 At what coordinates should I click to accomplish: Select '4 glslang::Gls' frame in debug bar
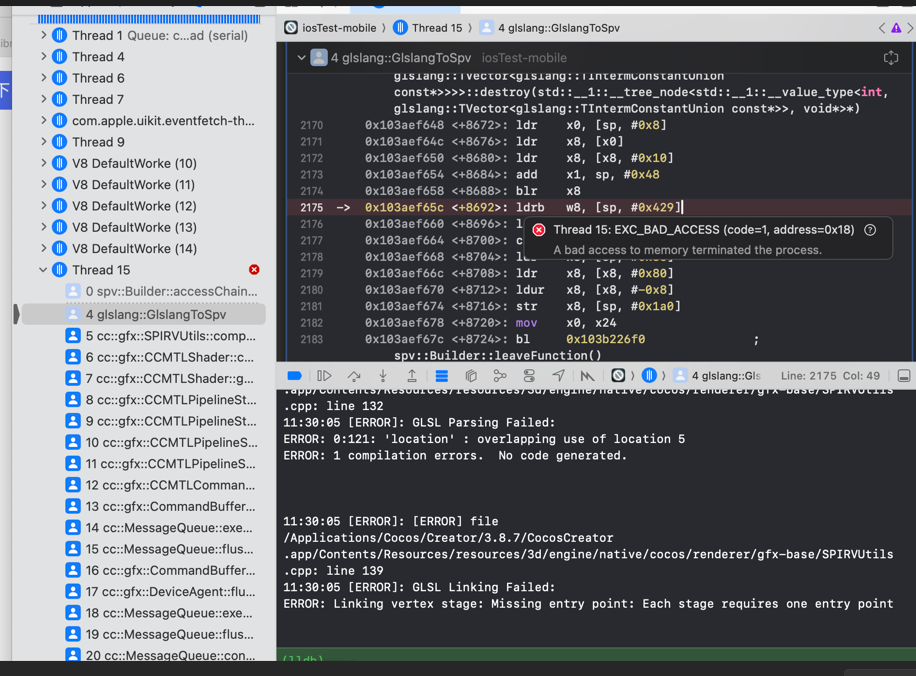coord(717,376)
